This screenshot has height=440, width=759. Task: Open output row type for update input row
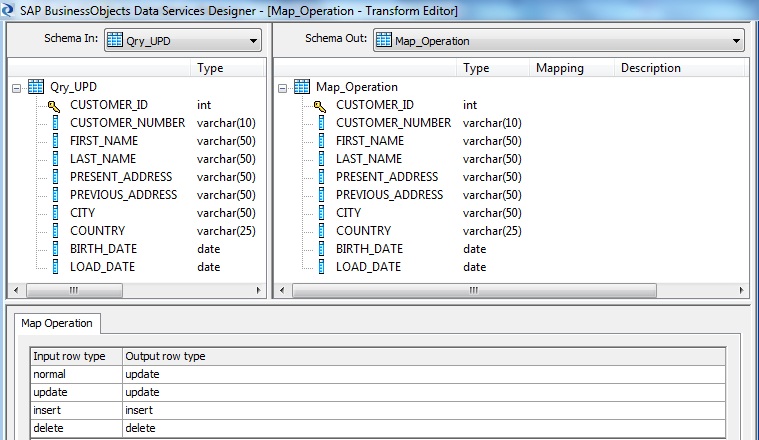pos(424,392)
